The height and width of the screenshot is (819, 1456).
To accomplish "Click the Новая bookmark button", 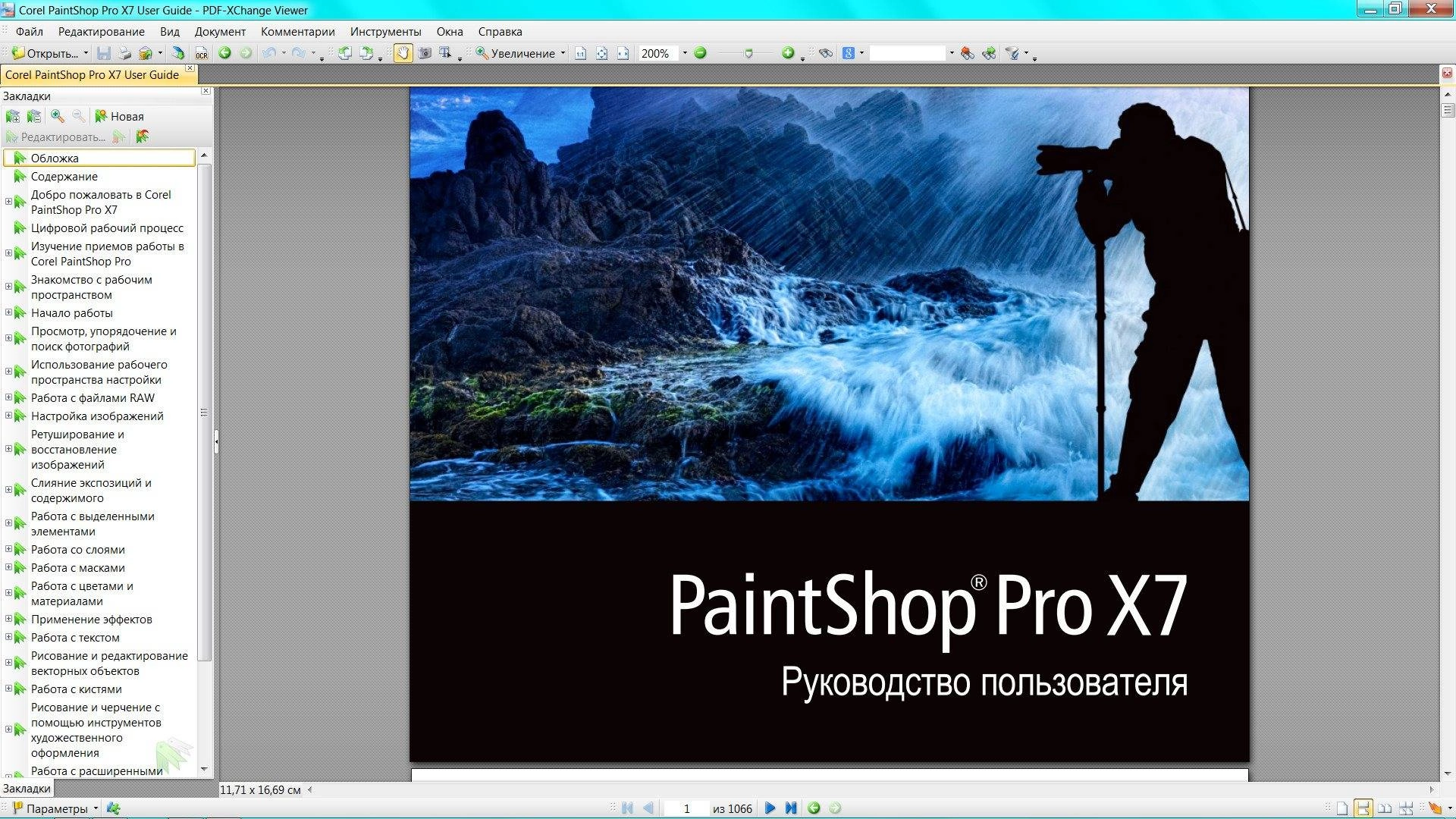I will [119, 116].
